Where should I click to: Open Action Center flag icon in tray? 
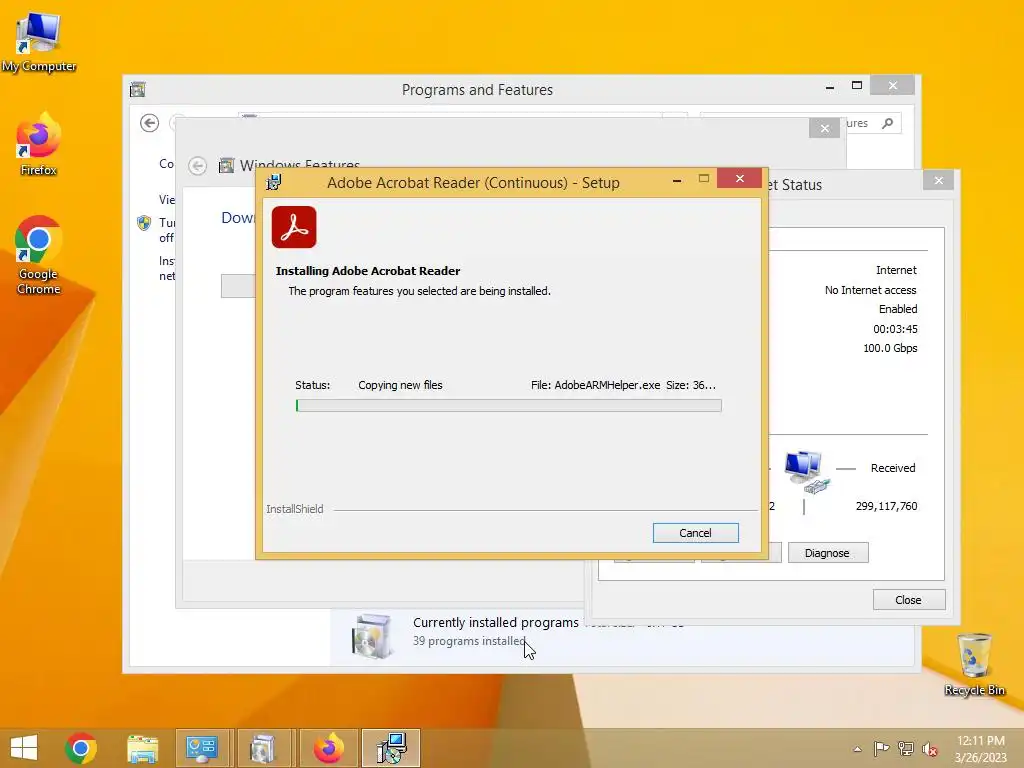(881, 749)
